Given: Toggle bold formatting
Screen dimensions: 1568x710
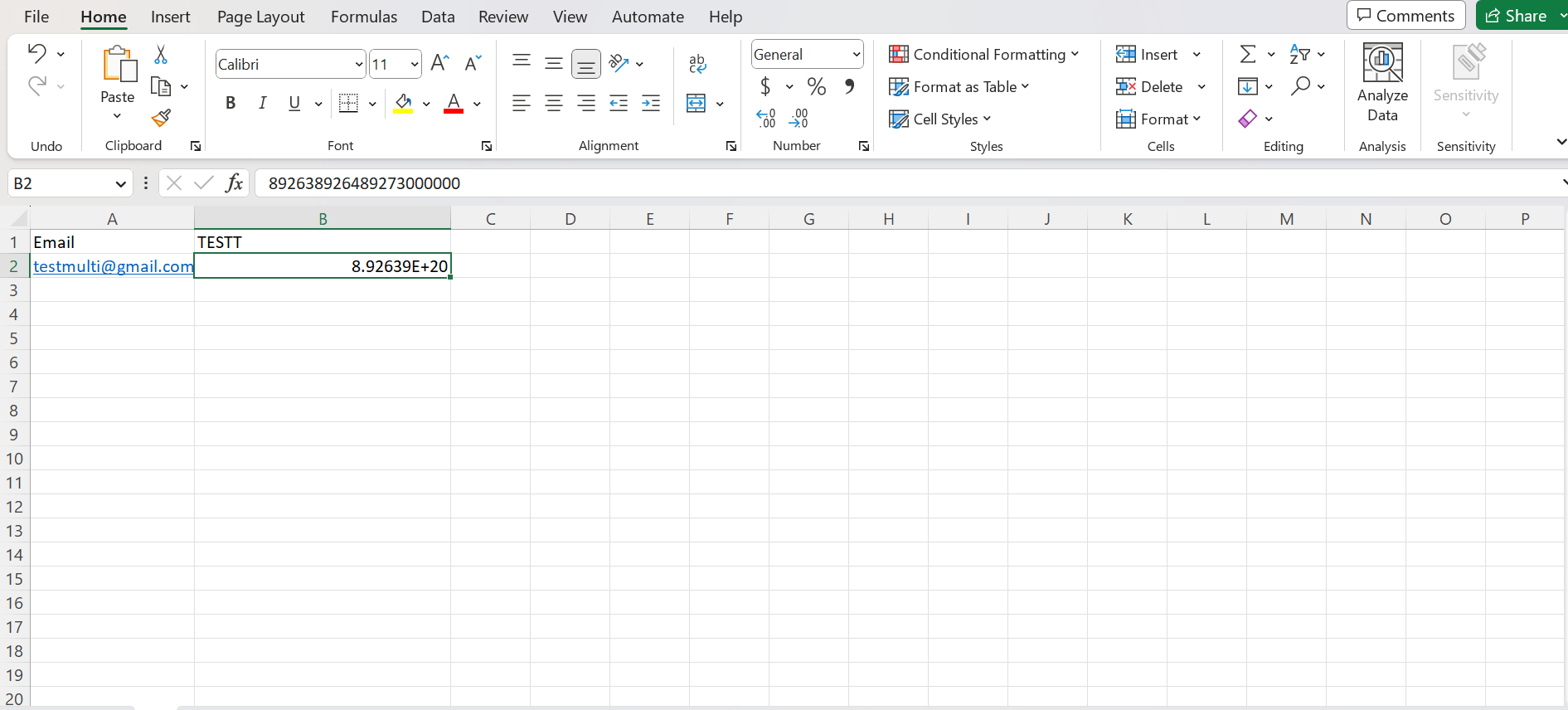Looking at the screenshot, I should click(231, 103).
